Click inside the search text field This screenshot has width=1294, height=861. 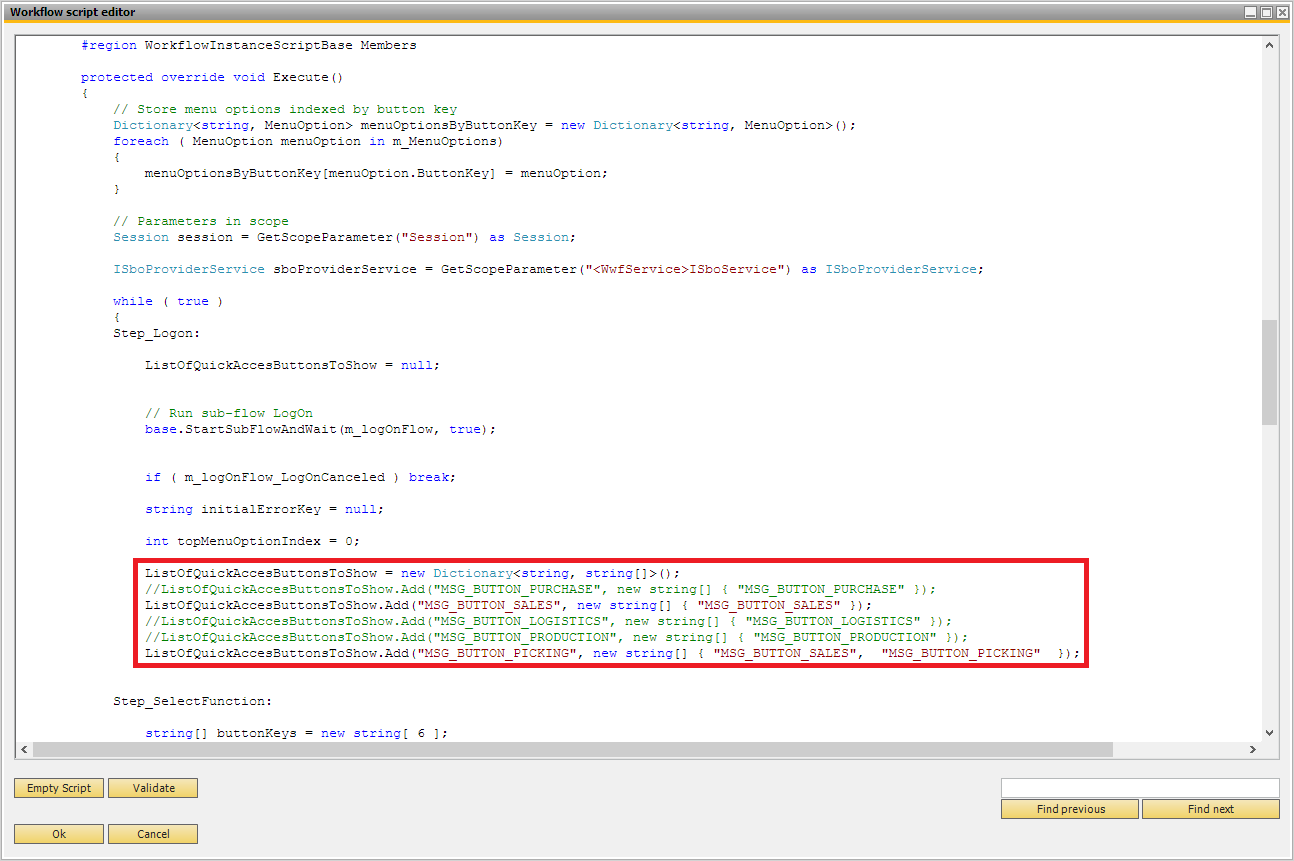pos(1140,787)
